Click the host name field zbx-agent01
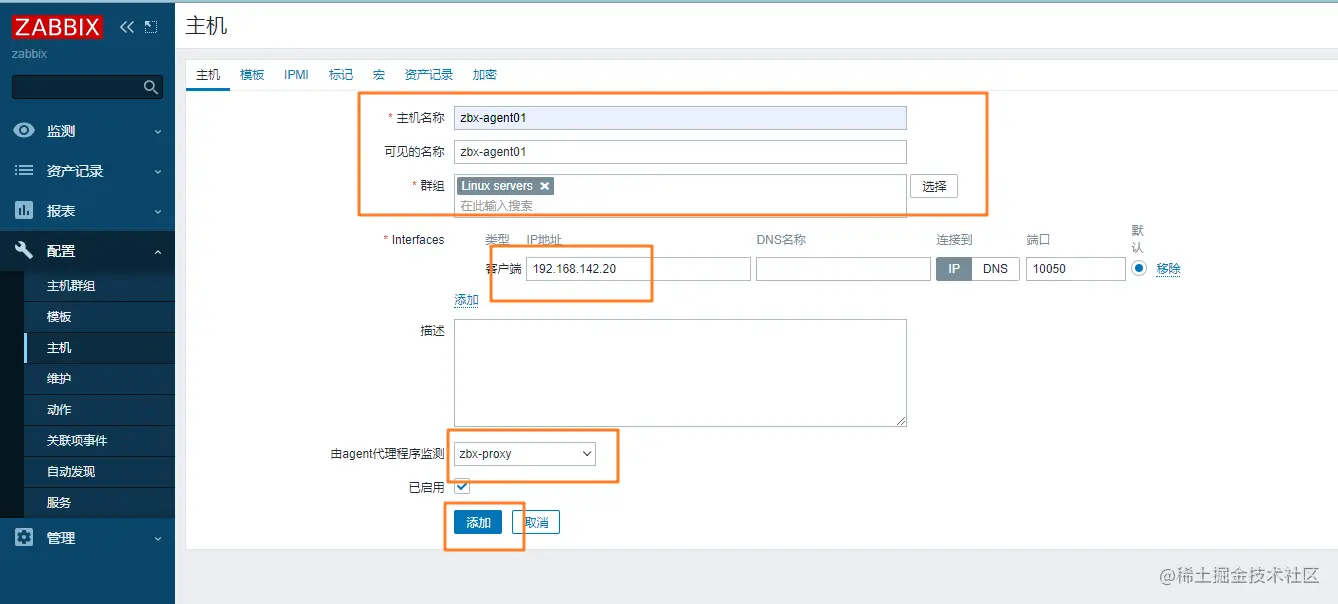Screen dimensions: 1338x604 [680, 118]
